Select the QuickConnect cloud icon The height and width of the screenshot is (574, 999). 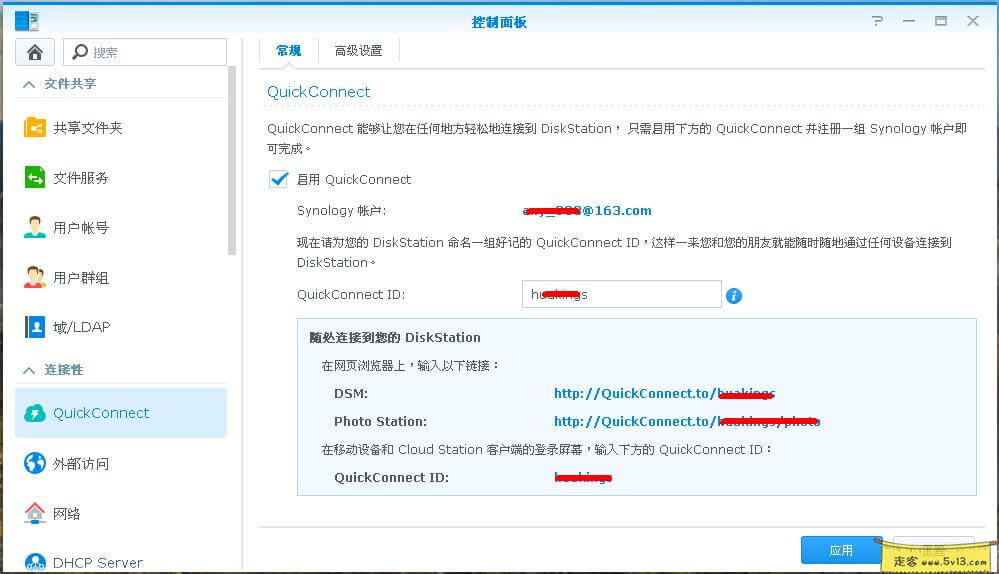point(35,413)
